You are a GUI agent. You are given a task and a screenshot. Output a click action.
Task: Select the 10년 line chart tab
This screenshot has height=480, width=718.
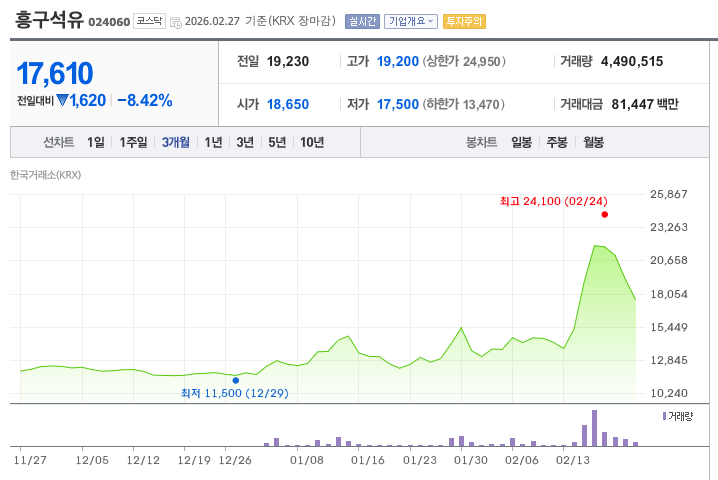tap(312, 142)
